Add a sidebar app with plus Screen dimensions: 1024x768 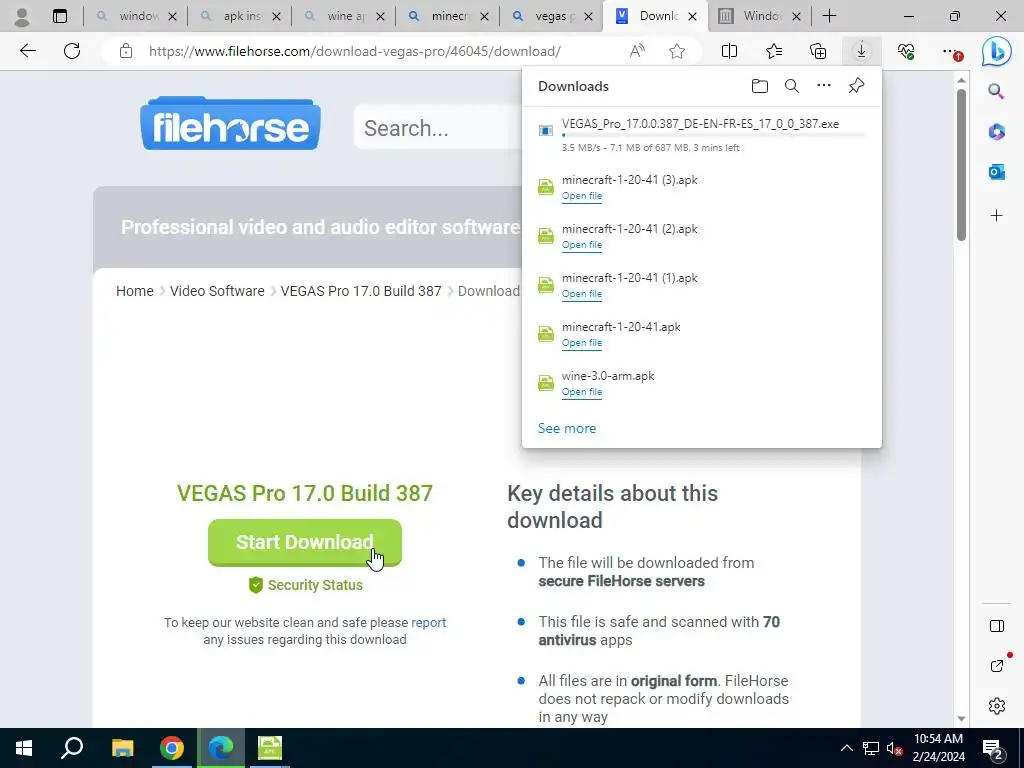pos(997,216)
